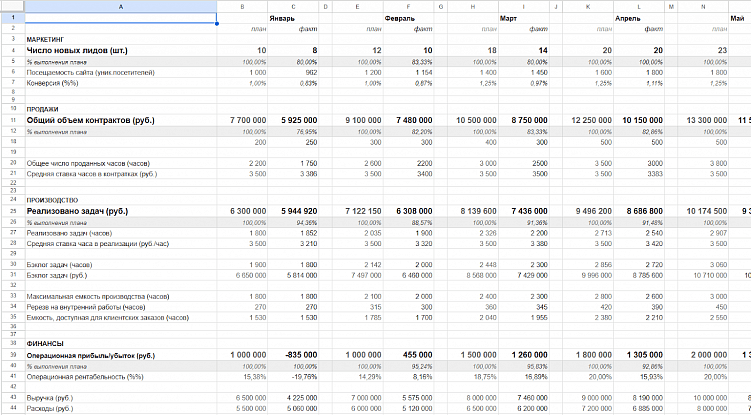Select 'Максимальная емкость производства' cell
751x415 pixels.
click(x=121, y=297)
